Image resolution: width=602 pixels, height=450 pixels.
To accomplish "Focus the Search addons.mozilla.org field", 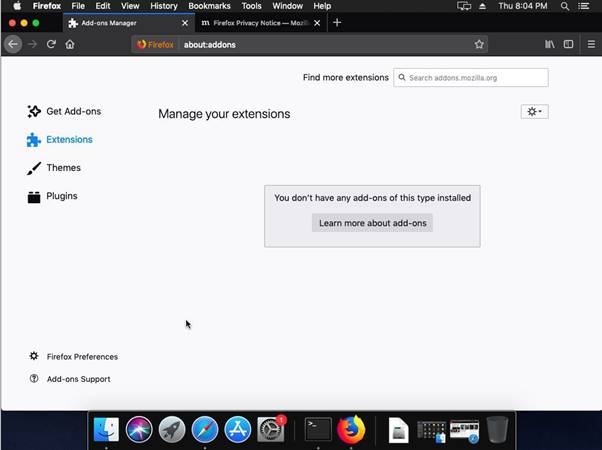I will pyautogui.click(x=471, y=78).
